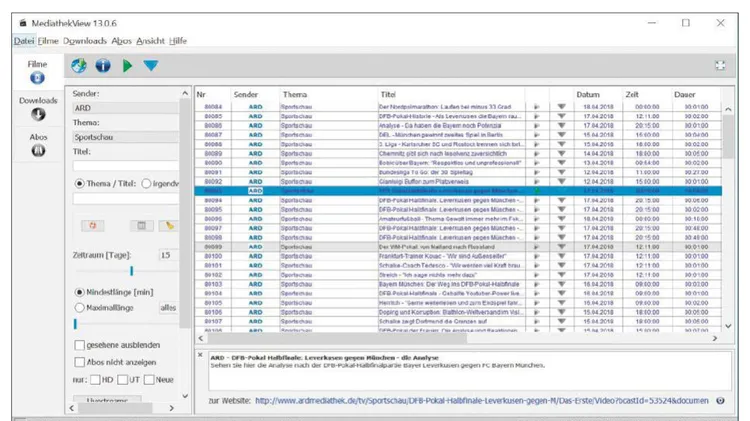Play icon in 'Chemnitz gibt sich' row
The width and height of the screenshot is (750, 421).
tap(537, 154)
